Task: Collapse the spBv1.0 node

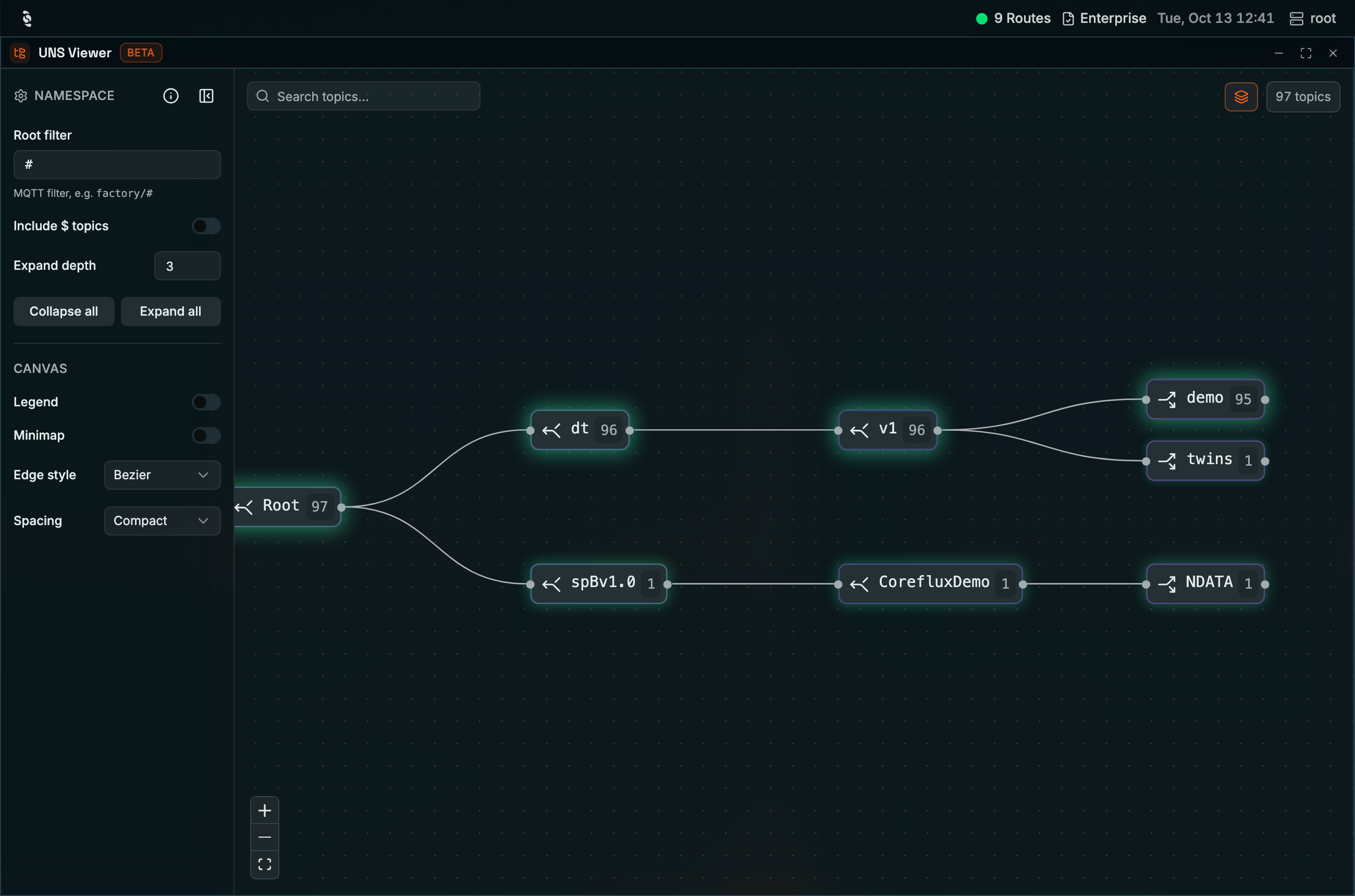Action: (x=551, y=584)
